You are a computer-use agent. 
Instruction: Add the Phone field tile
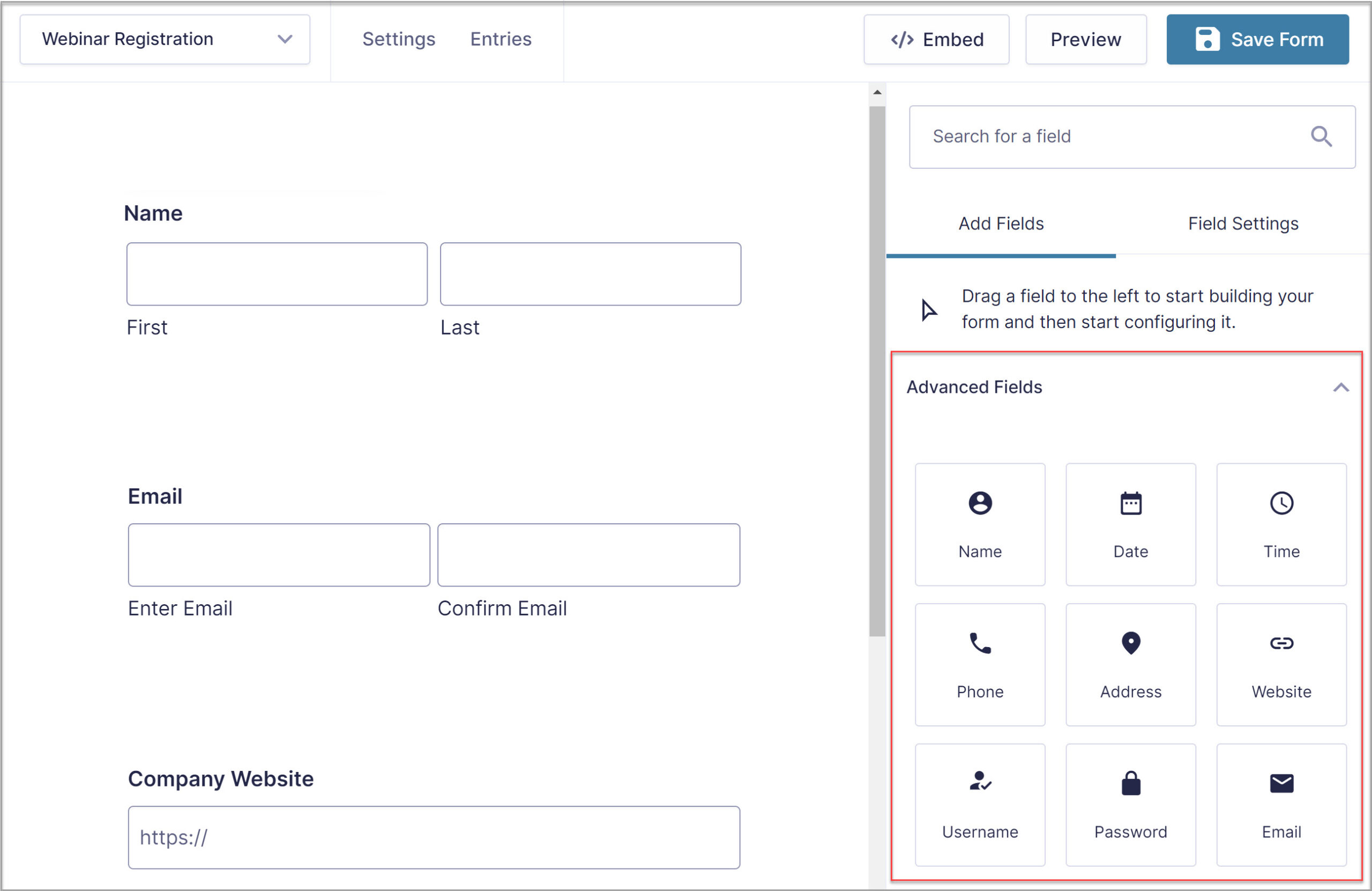tap(980, 664)
